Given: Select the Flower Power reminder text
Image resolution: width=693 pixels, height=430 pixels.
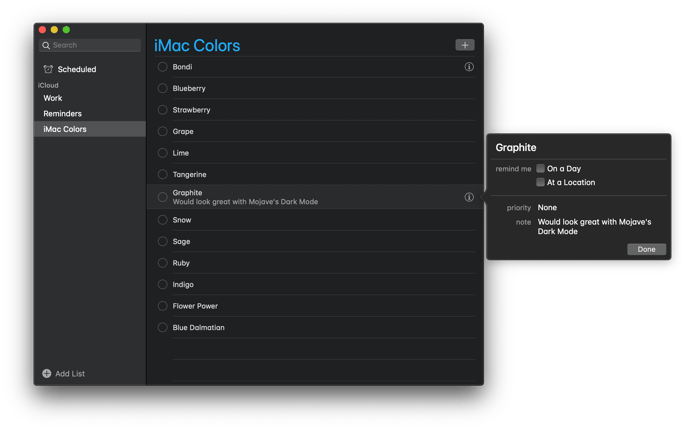Looking at the screenshot, I should pos(195,306).
